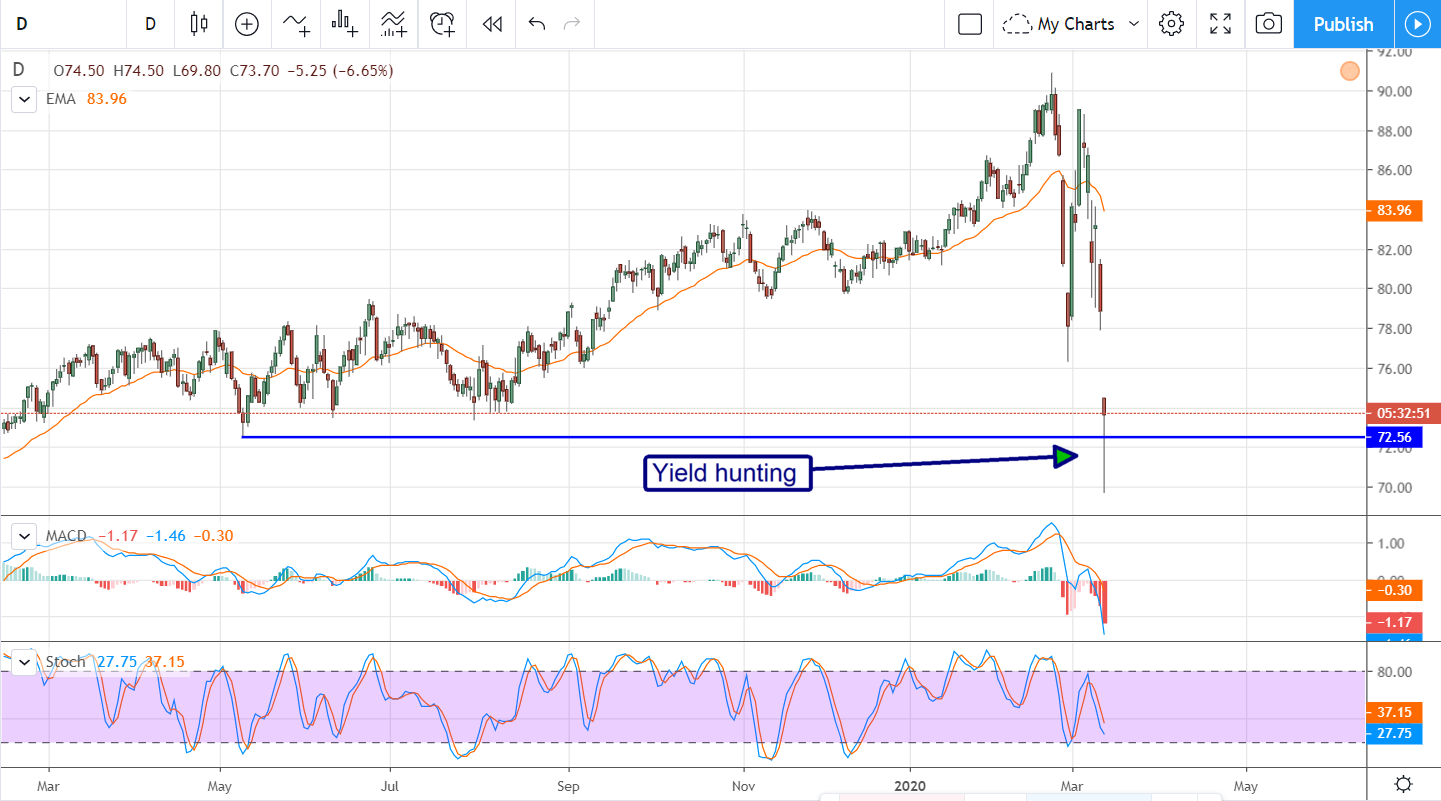Click the Publish button
Viewport: 1441px width, 801px height.
tap(1343, 24)
